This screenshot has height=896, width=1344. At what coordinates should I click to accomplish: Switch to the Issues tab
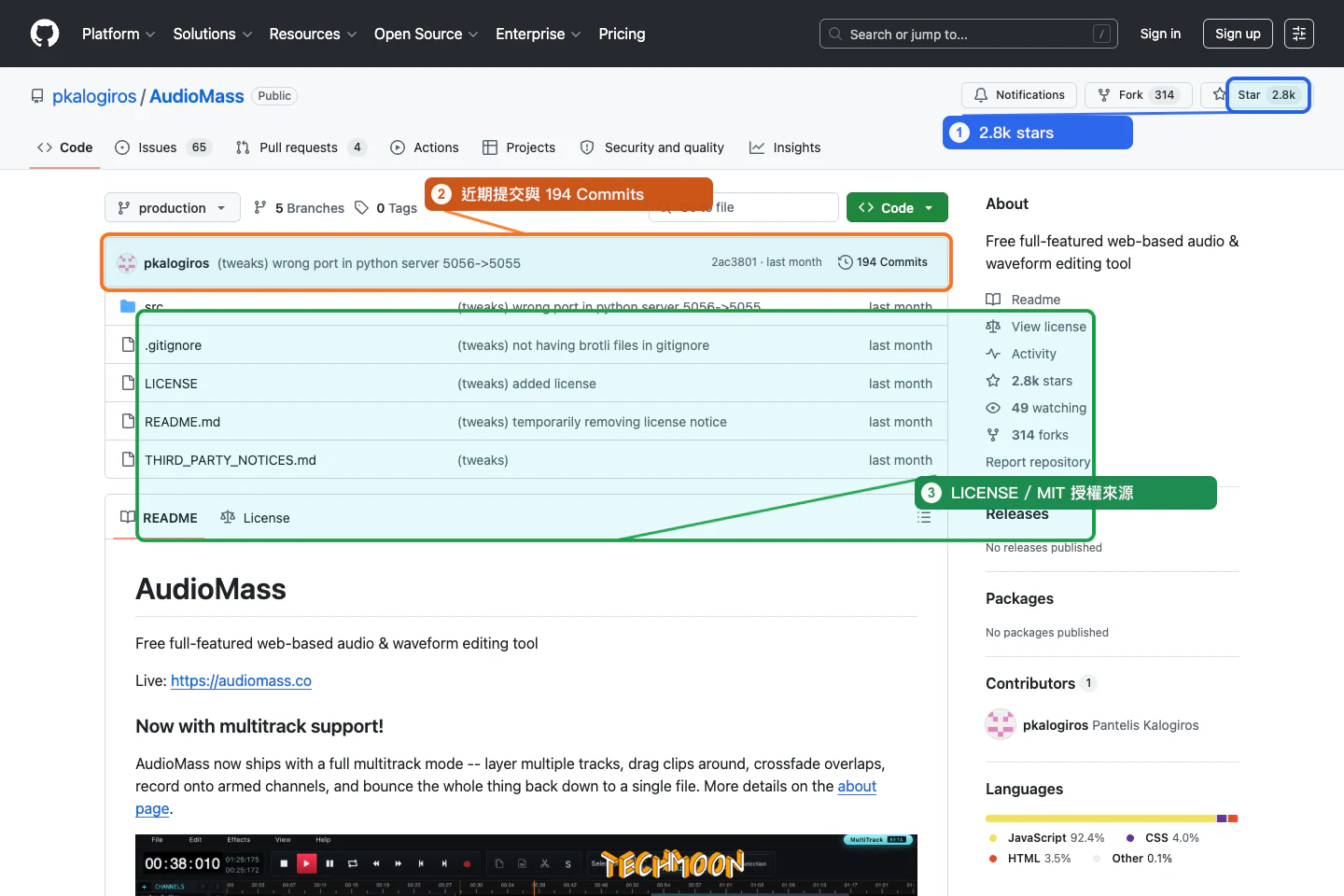coord(163,147)
